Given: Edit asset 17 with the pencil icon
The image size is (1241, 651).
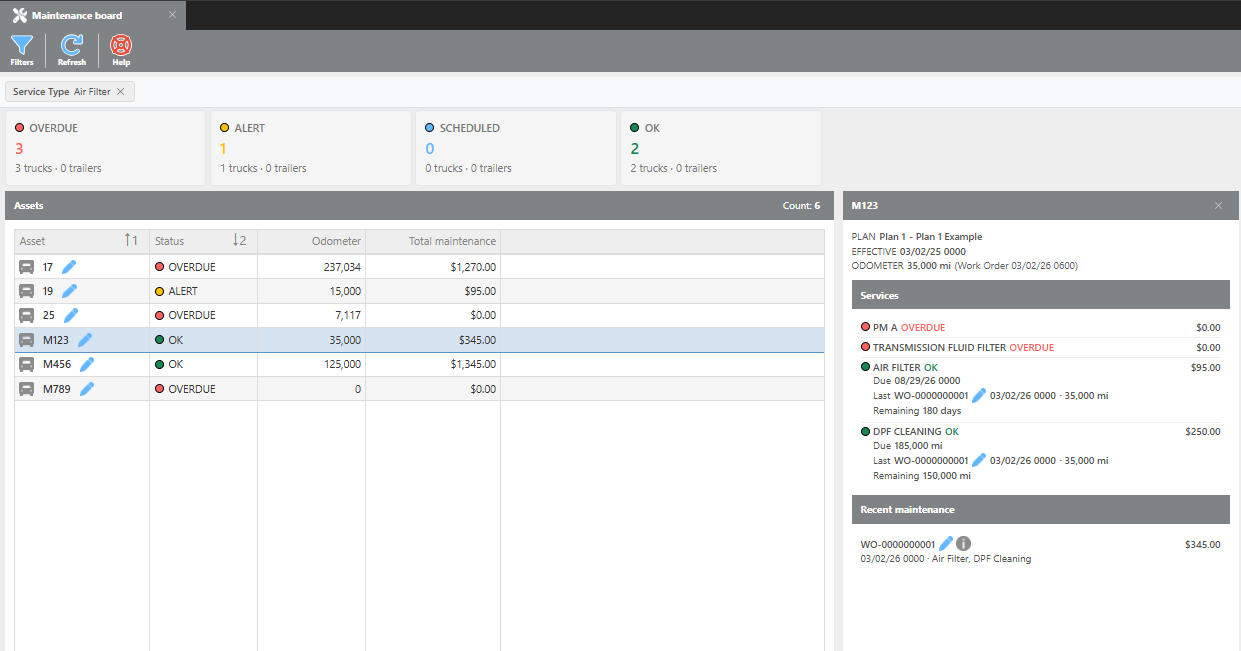Looking at the screenshot, I should 69,267.
